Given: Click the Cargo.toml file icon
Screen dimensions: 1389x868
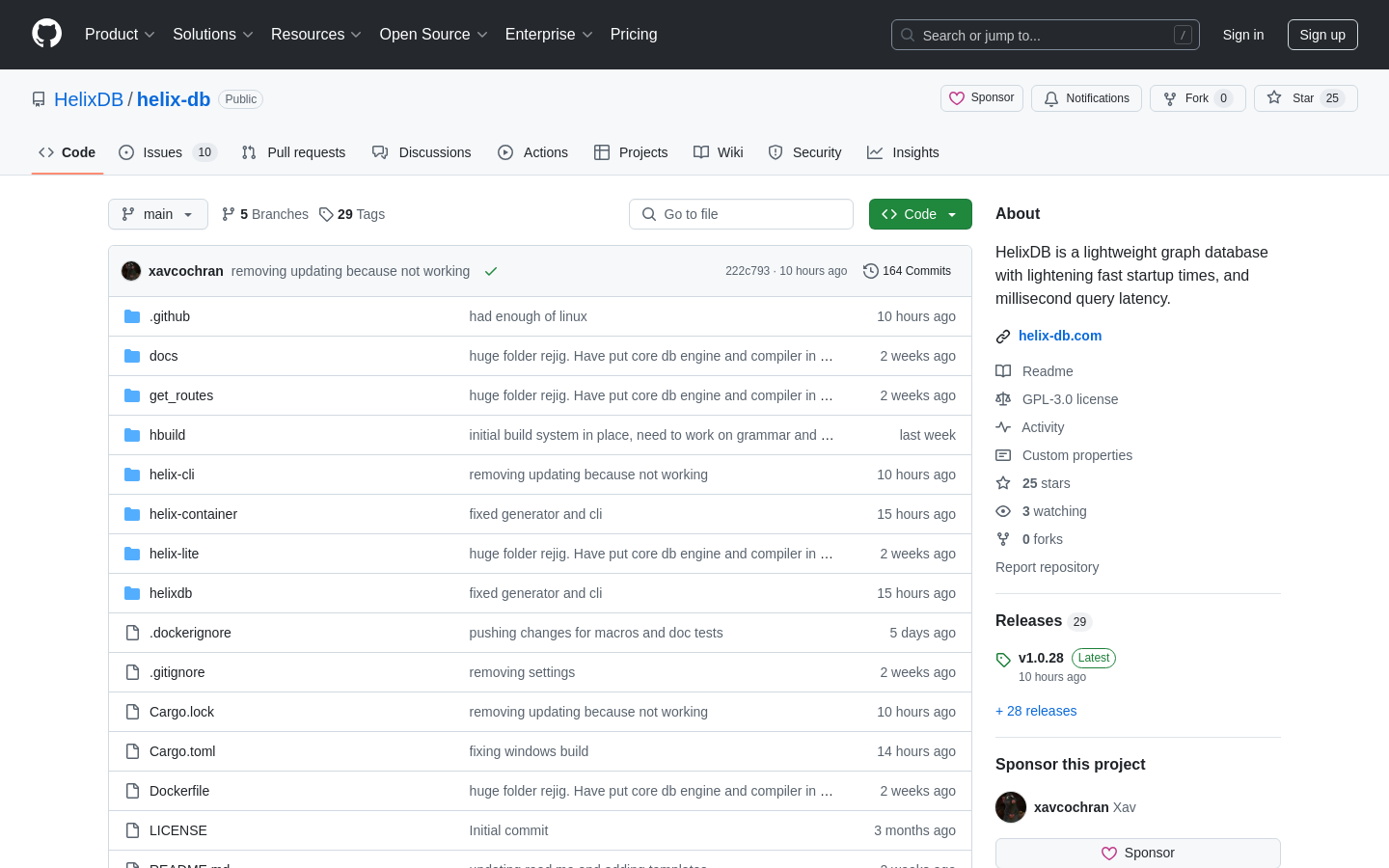Looking at the screenshot, I should (132, 751).
